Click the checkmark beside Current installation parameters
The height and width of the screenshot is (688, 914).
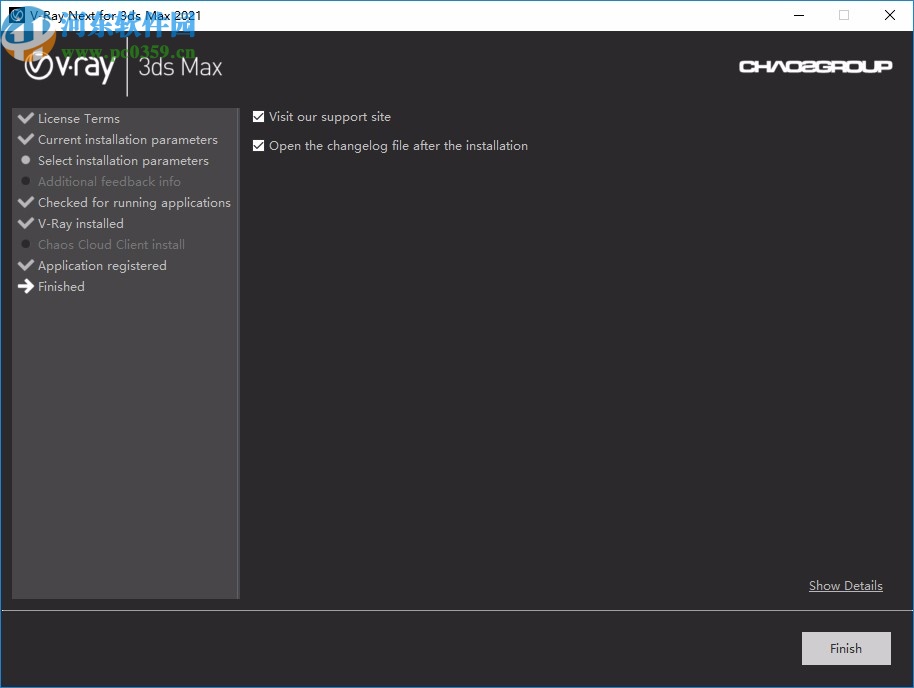(26, 139)
